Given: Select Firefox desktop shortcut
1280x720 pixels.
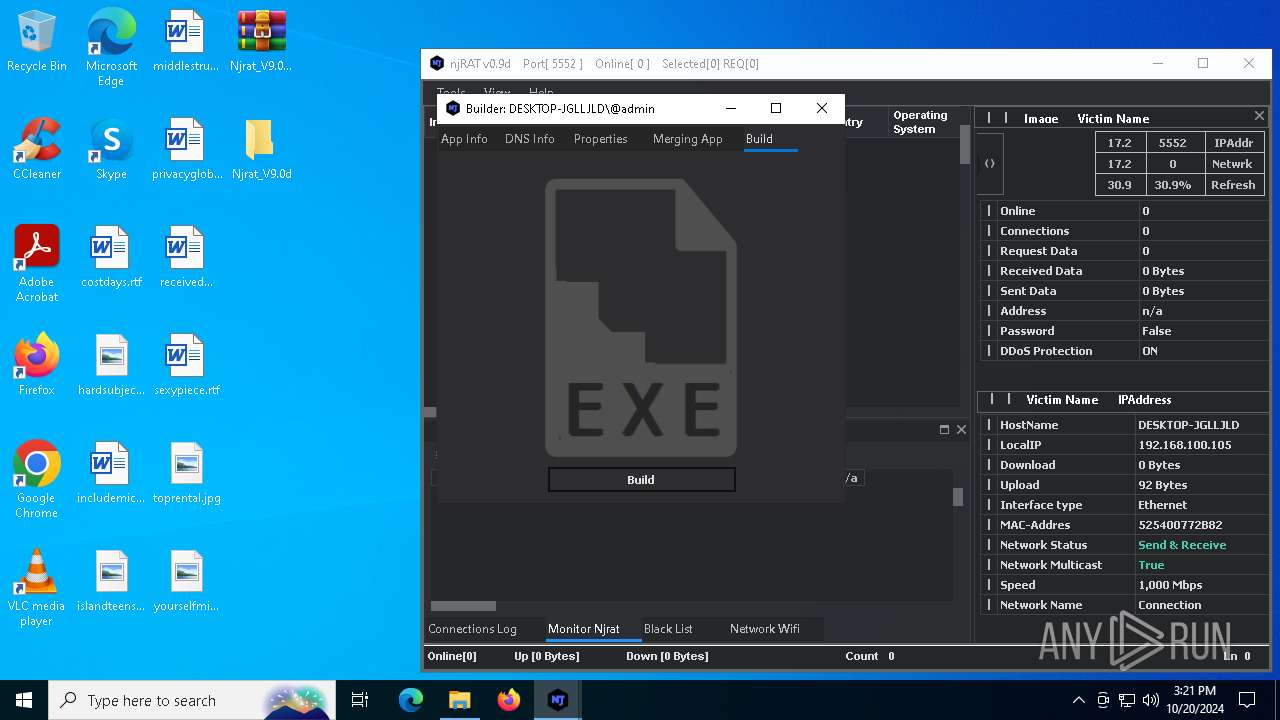Looking at the screenshot, I should (x=37, y=365).
